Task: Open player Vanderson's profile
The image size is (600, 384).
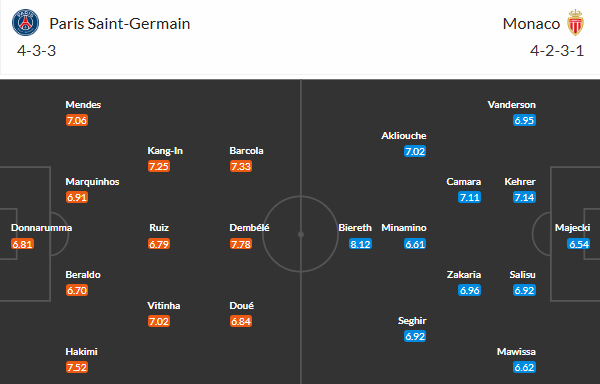Action: tap(512, 104)
